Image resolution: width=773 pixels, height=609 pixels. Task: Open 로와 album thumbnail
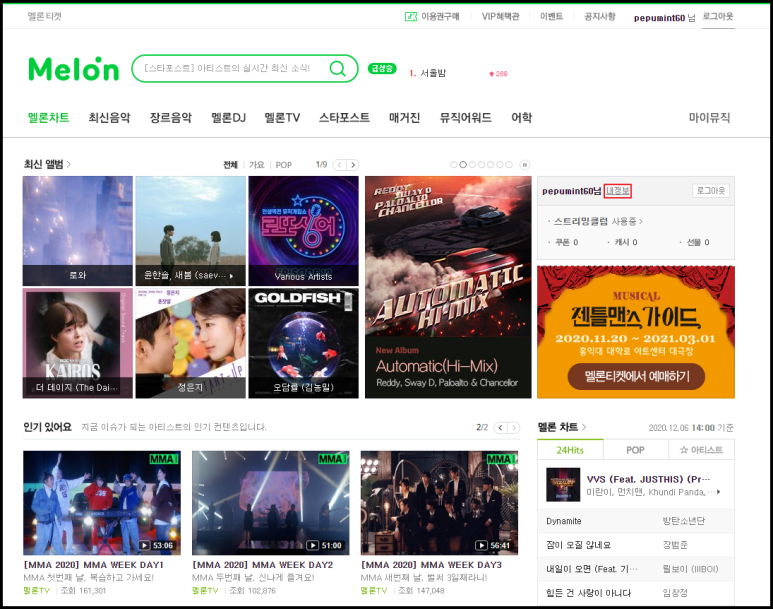78,231
